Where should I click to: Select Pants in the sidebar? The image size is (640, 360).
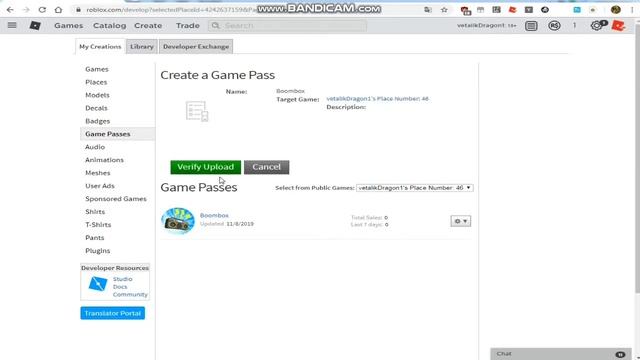tap(95, 238)
